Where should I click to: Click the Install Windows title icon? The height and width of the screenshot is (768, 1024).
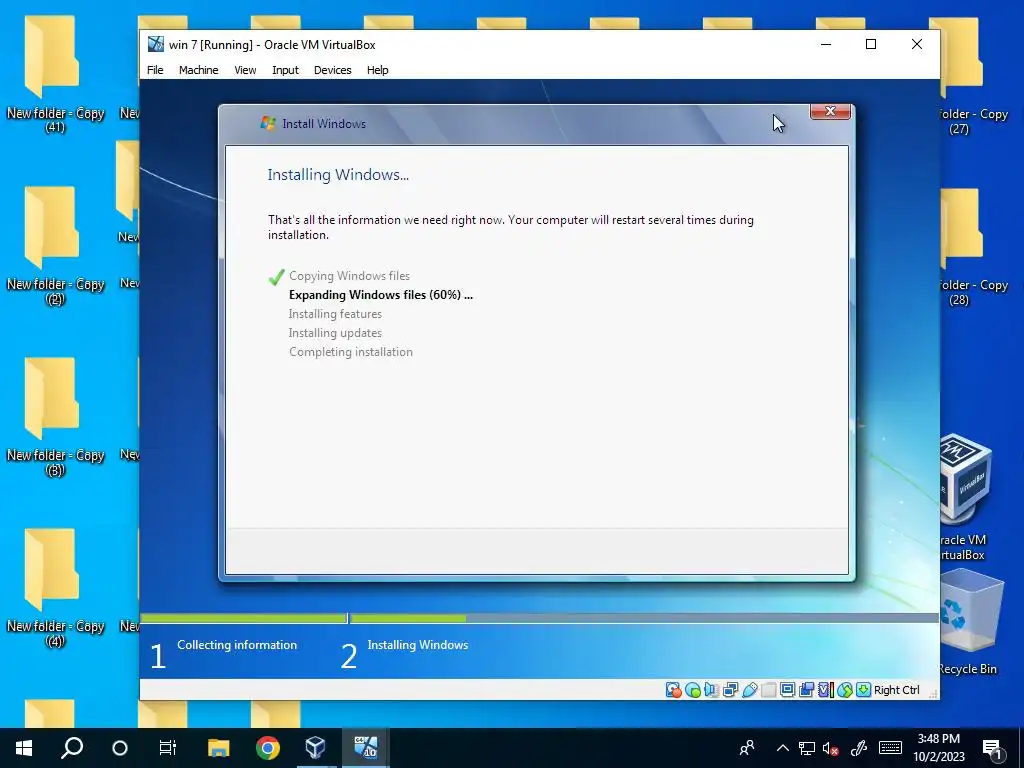pyautogui.click(x=268, y=123)
